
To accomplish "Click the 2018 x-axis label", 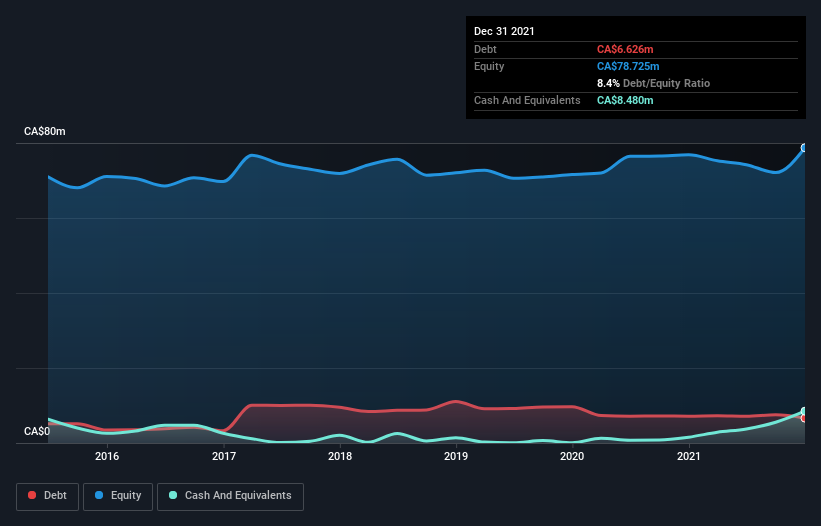I will [340, 456].
